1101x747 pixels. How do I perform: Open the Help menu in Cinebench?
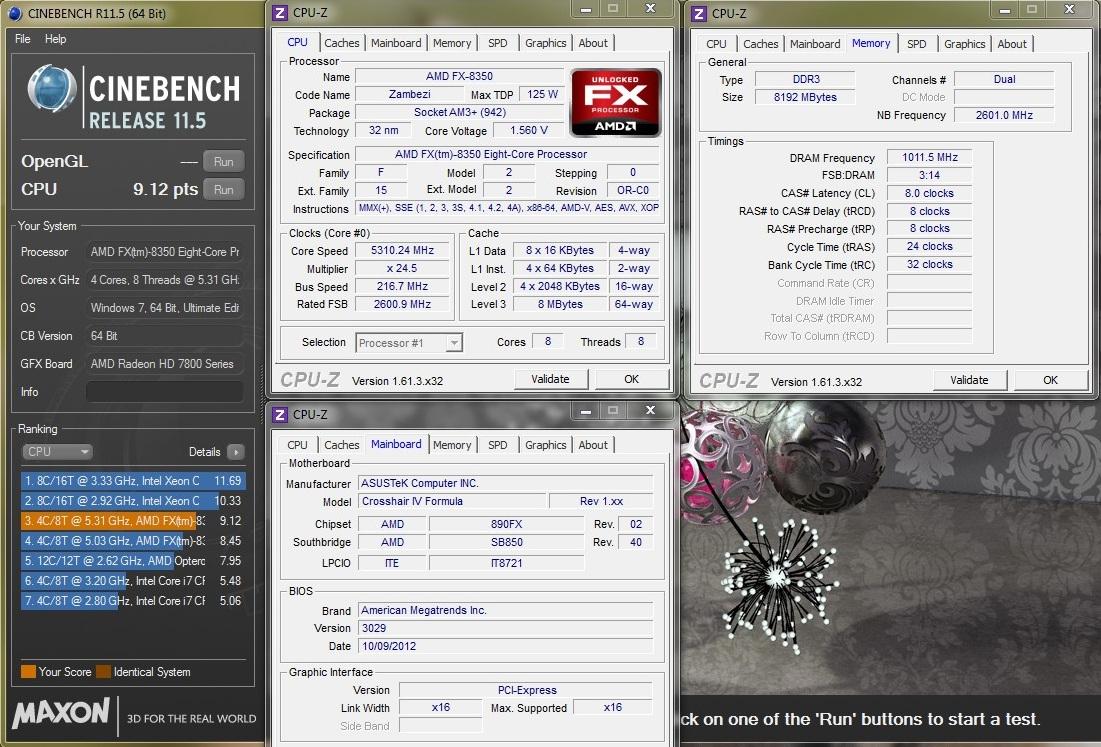[x=55, y=39]
